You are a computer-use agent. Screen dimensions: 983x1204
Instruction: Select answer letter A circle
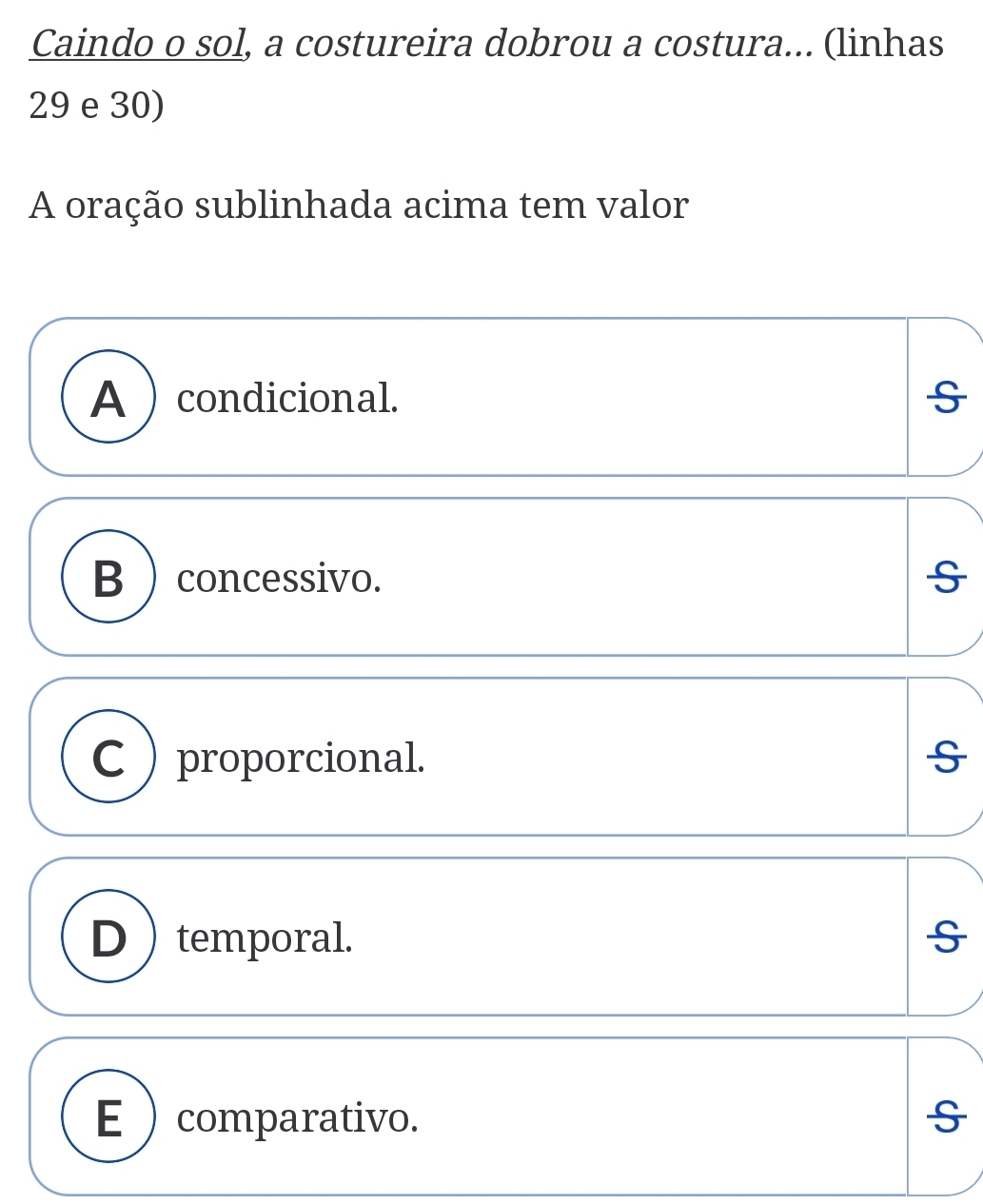(x=108, y=397)
